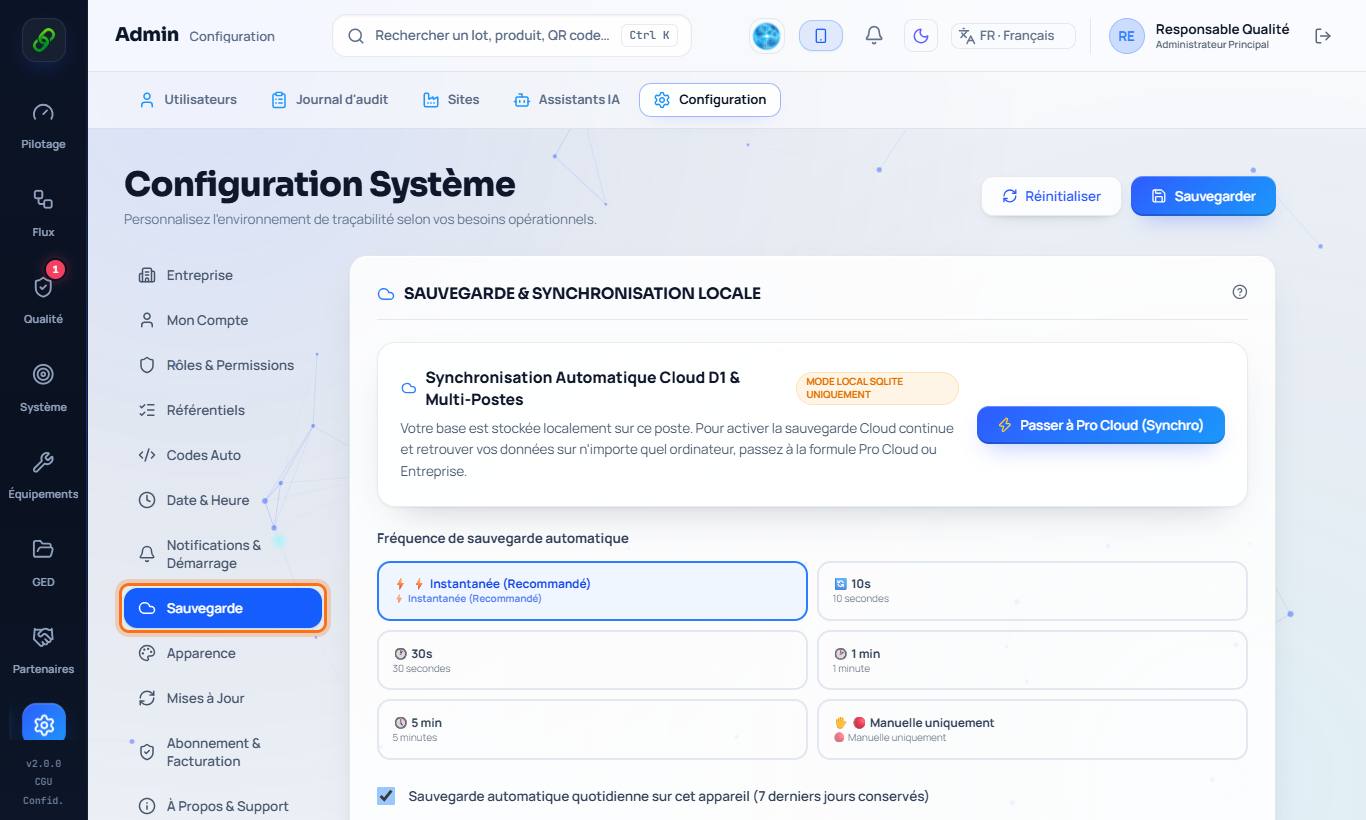The image size is (1366, 820).
Task: Select the 1 min backup frequency
Action: pos(1032,660)
